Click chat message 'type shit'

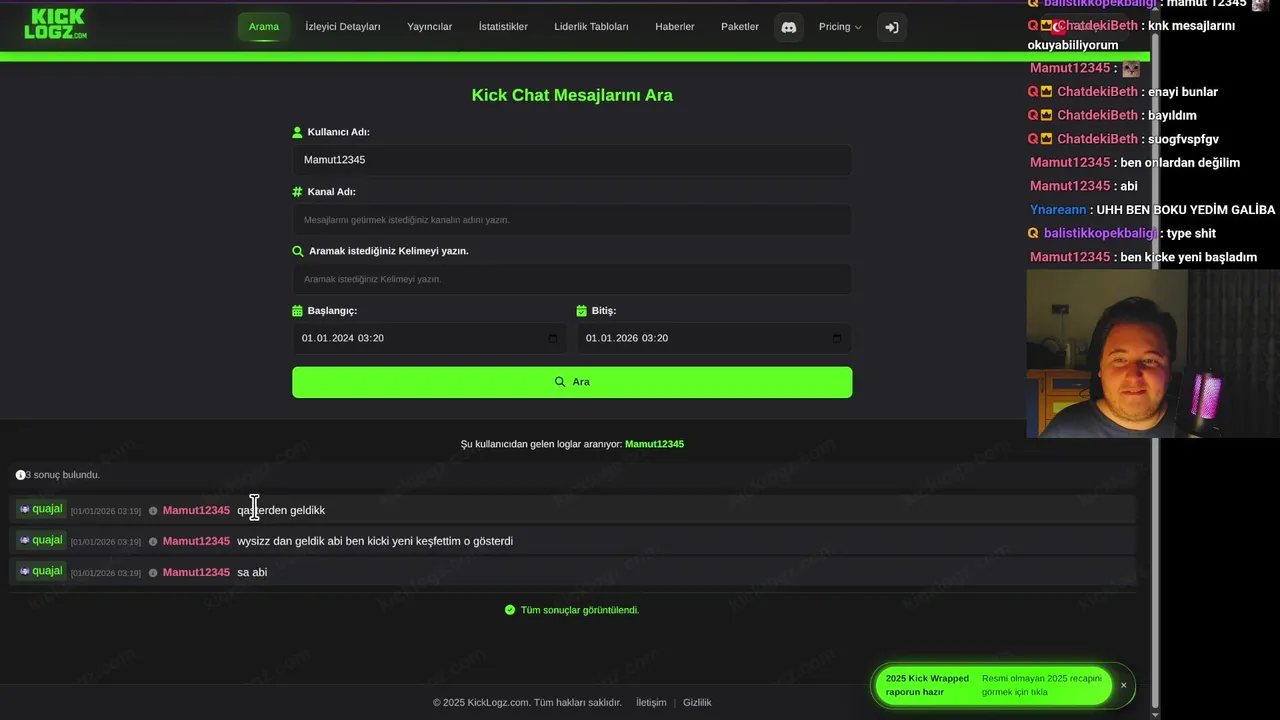click(x=1191, y=233)
